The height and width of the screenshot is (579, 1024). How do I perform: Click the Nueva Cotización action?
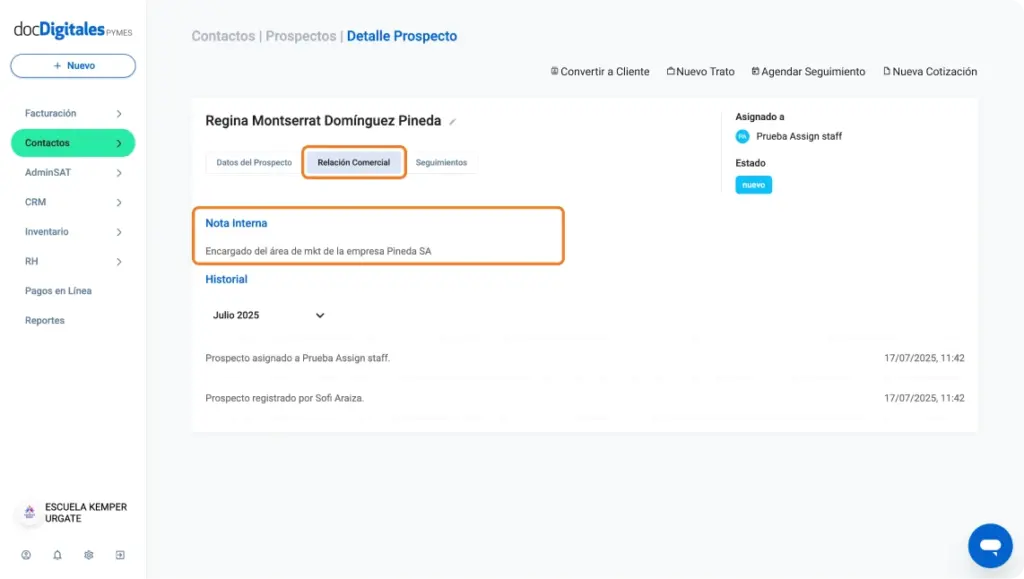[x=930, y=72]
